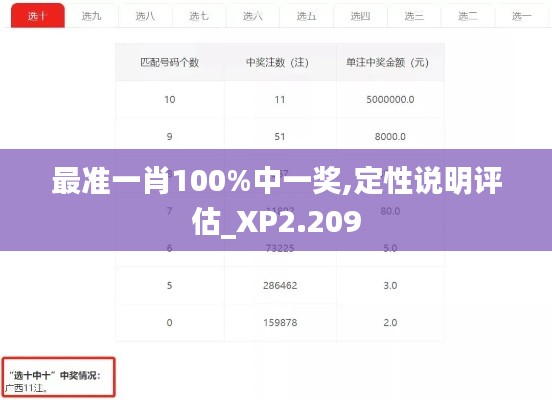Viewport: 552px width, 400px height.
Task: Switch to the 选九 tab
Action: pyautogui.click(x=92, y=15)
